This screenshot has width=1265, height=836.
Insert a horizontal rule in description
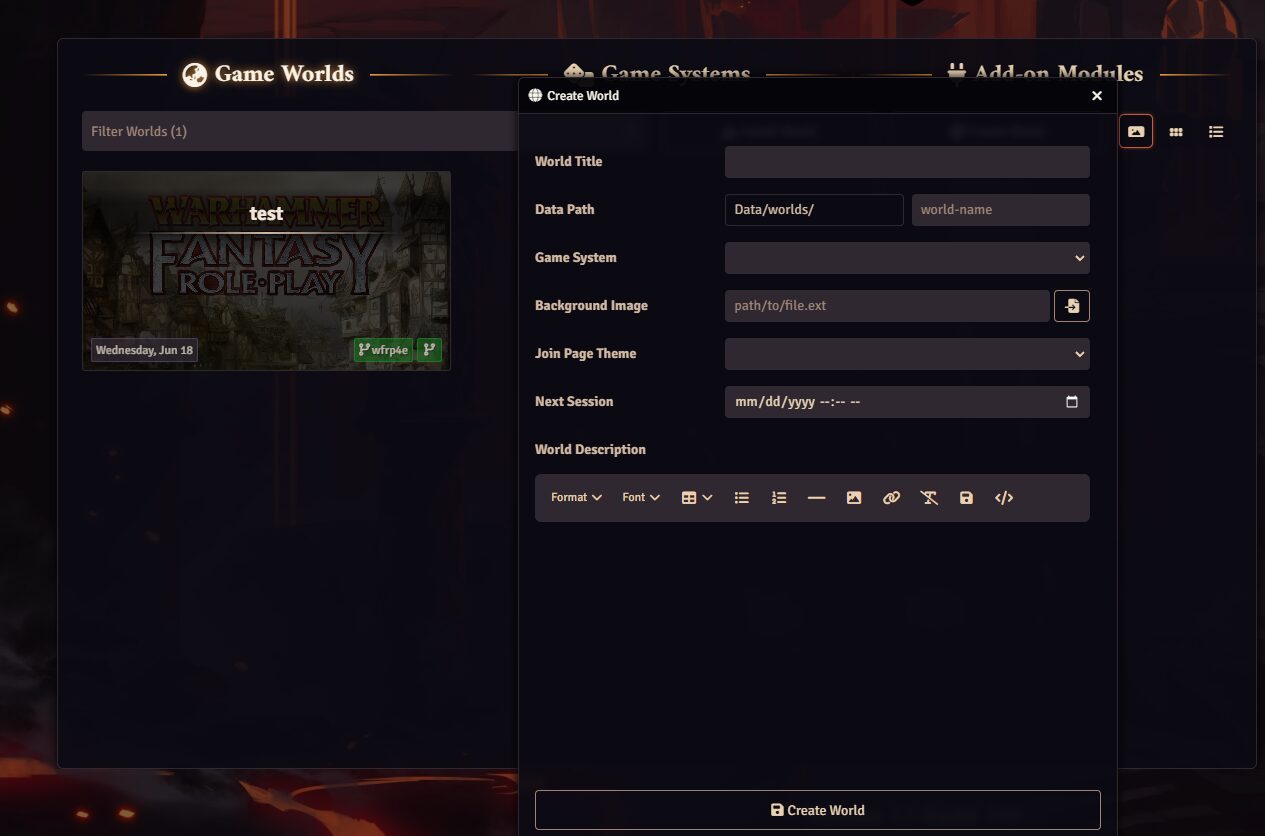816,498
